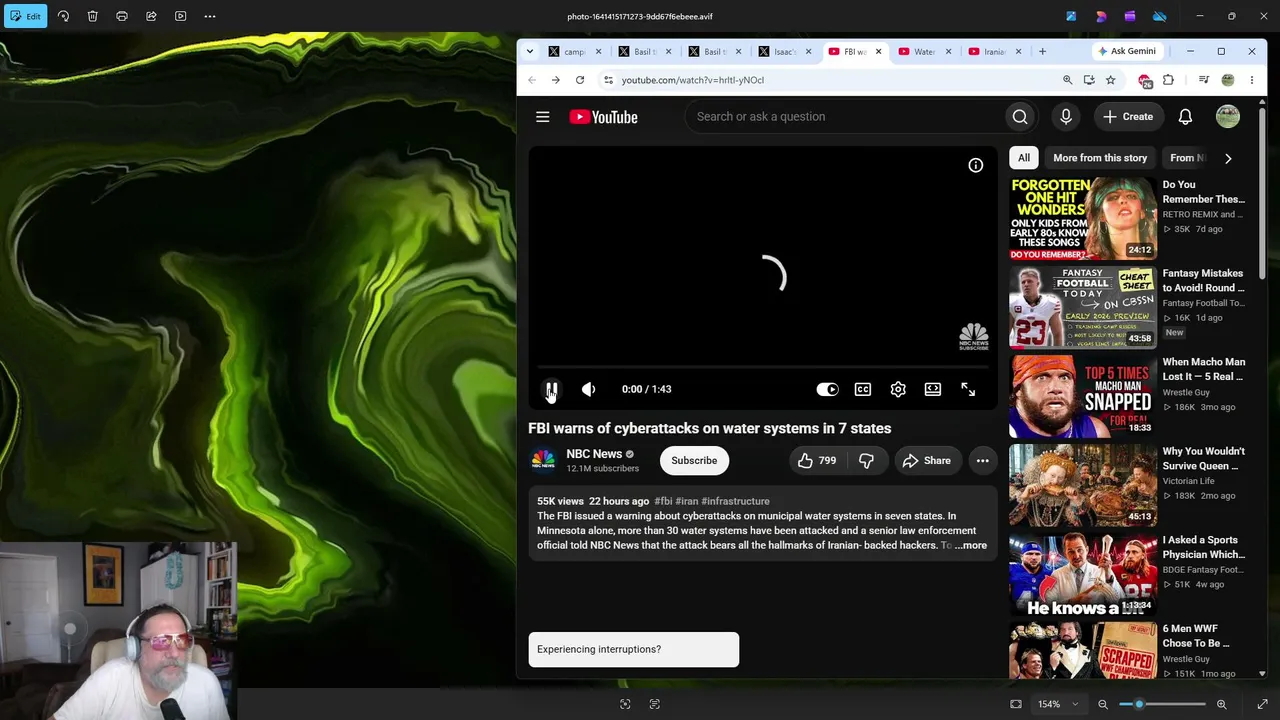This screenshot has height=720, width=1280.
Task: Mute the video volume
Action: pos(589,389)
